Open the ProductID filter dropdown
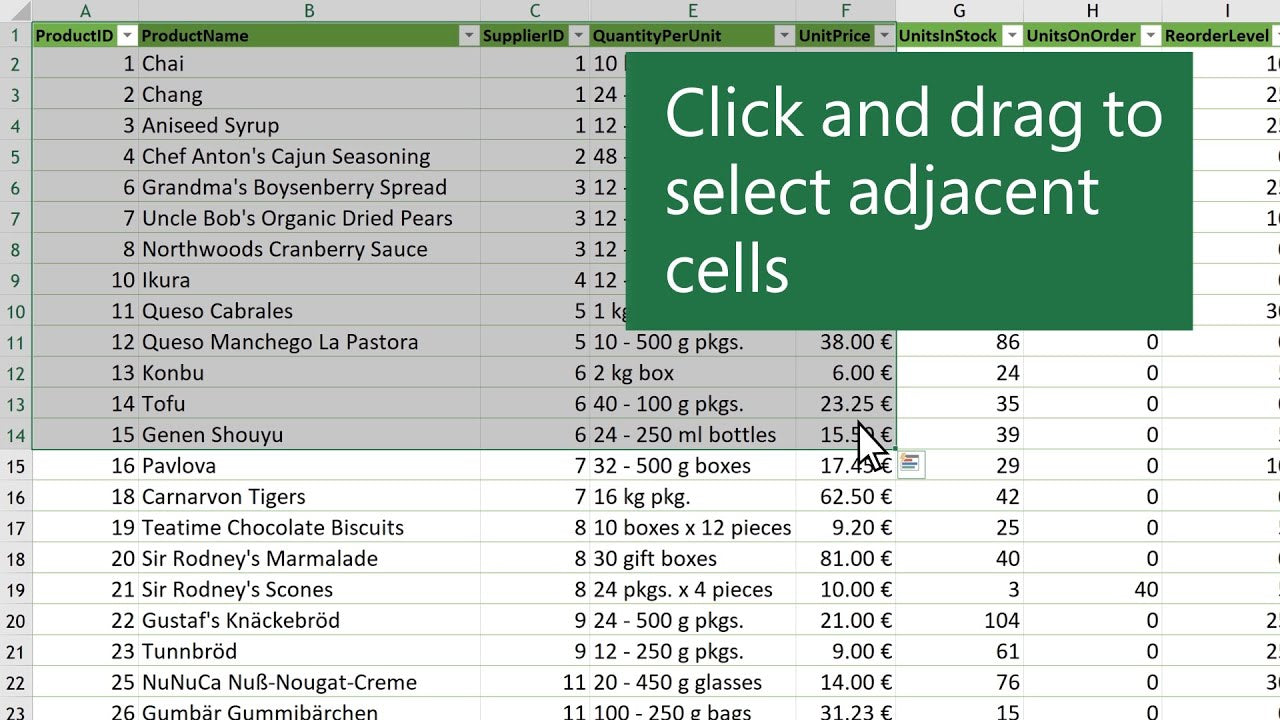 pyautogui.click(x=127, y=36)
